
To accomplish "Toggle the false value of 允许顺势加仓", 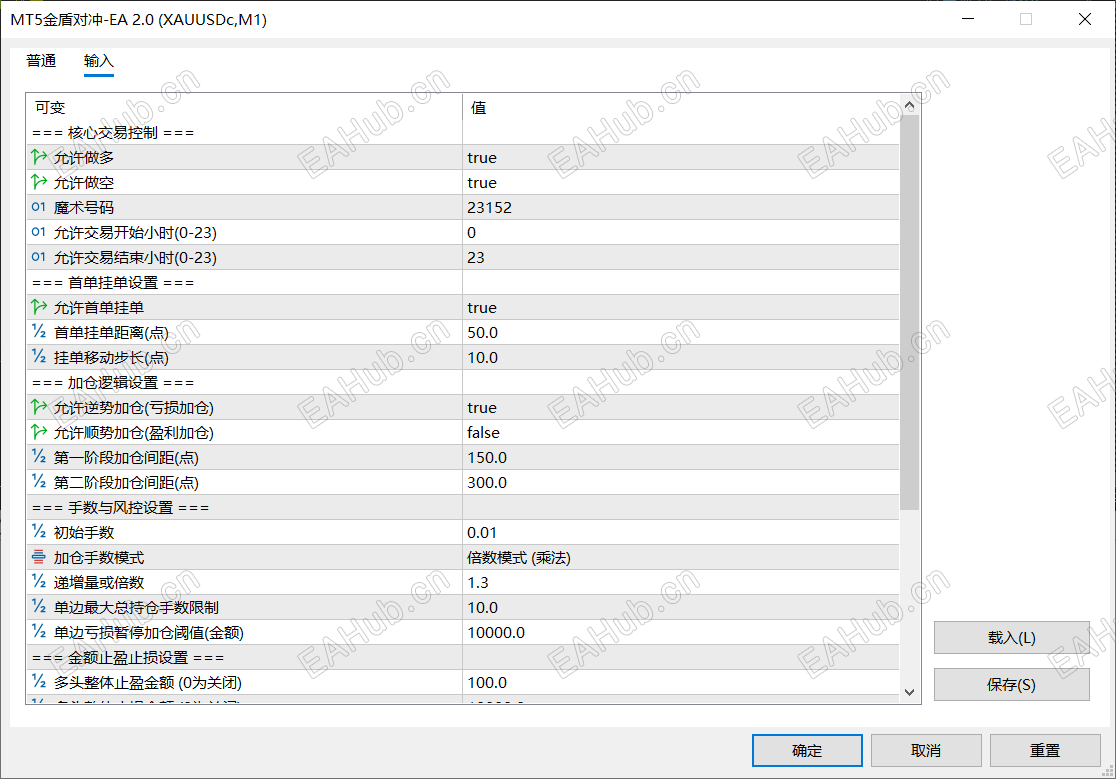I will pos(680,433).
